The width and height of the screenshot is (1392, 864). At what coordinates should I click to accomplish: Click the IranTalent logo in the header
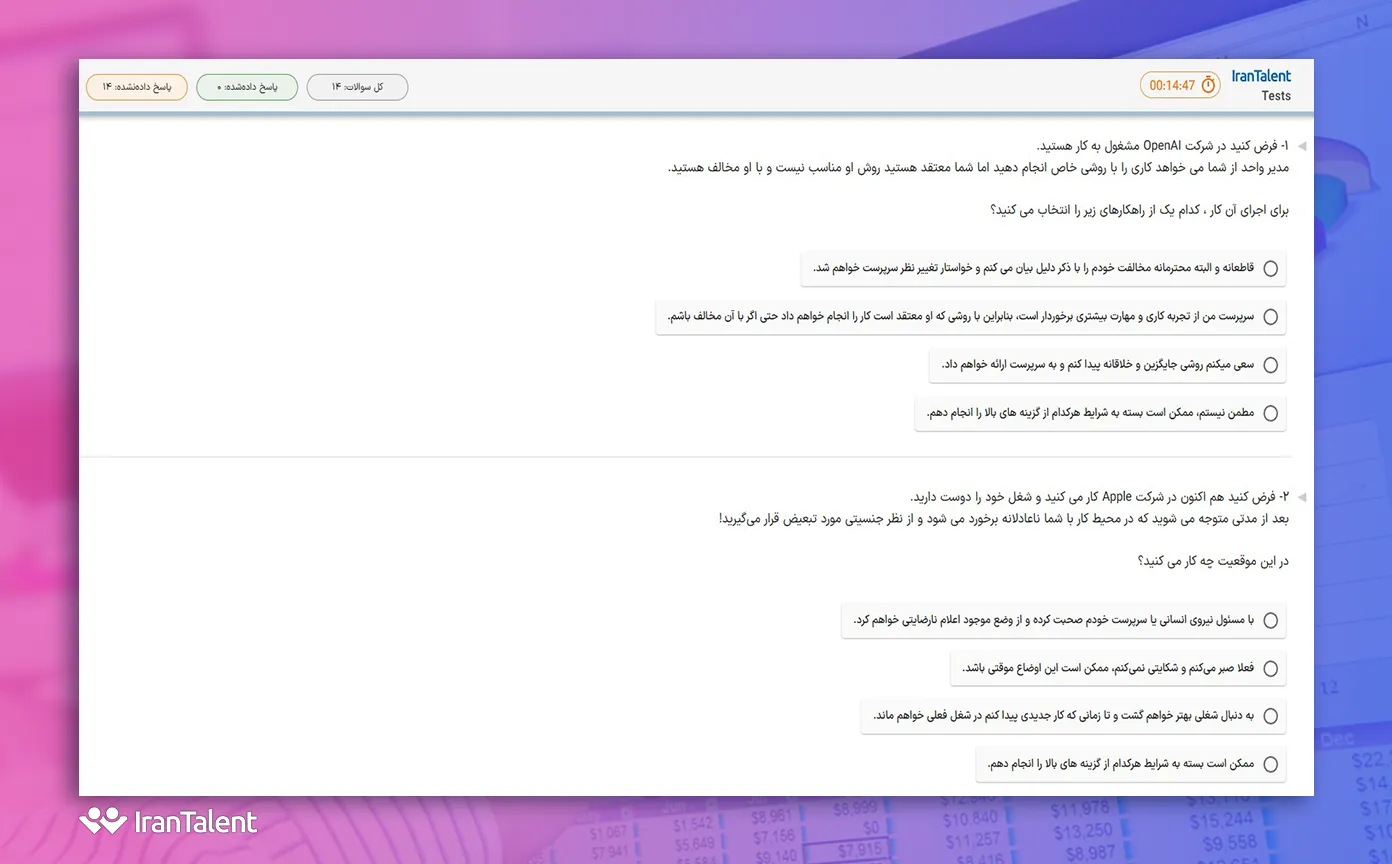tap(1261, 75)
